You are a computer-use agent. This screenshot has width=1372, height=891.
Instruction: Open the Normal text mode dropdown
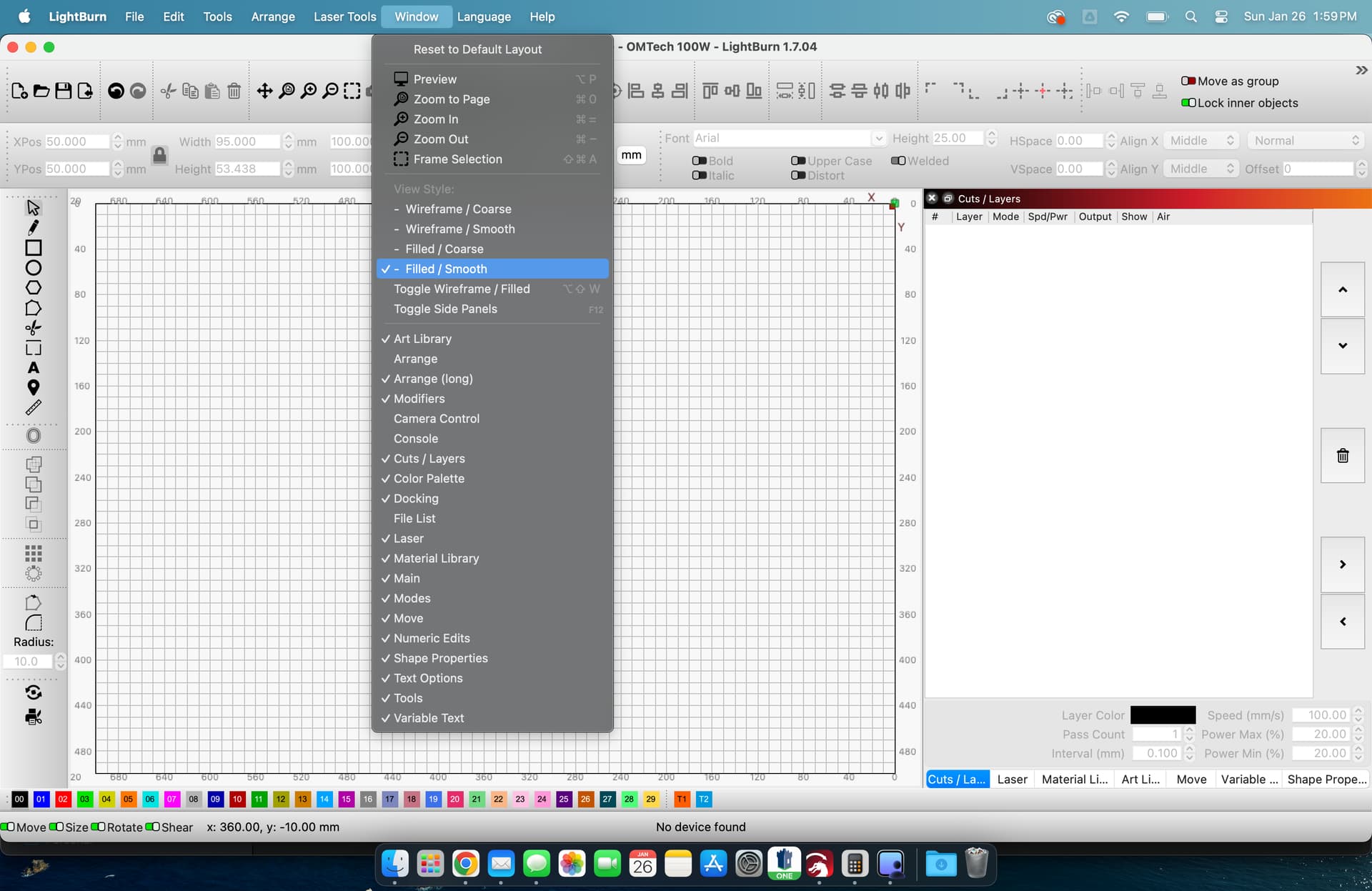(1305, 141)
